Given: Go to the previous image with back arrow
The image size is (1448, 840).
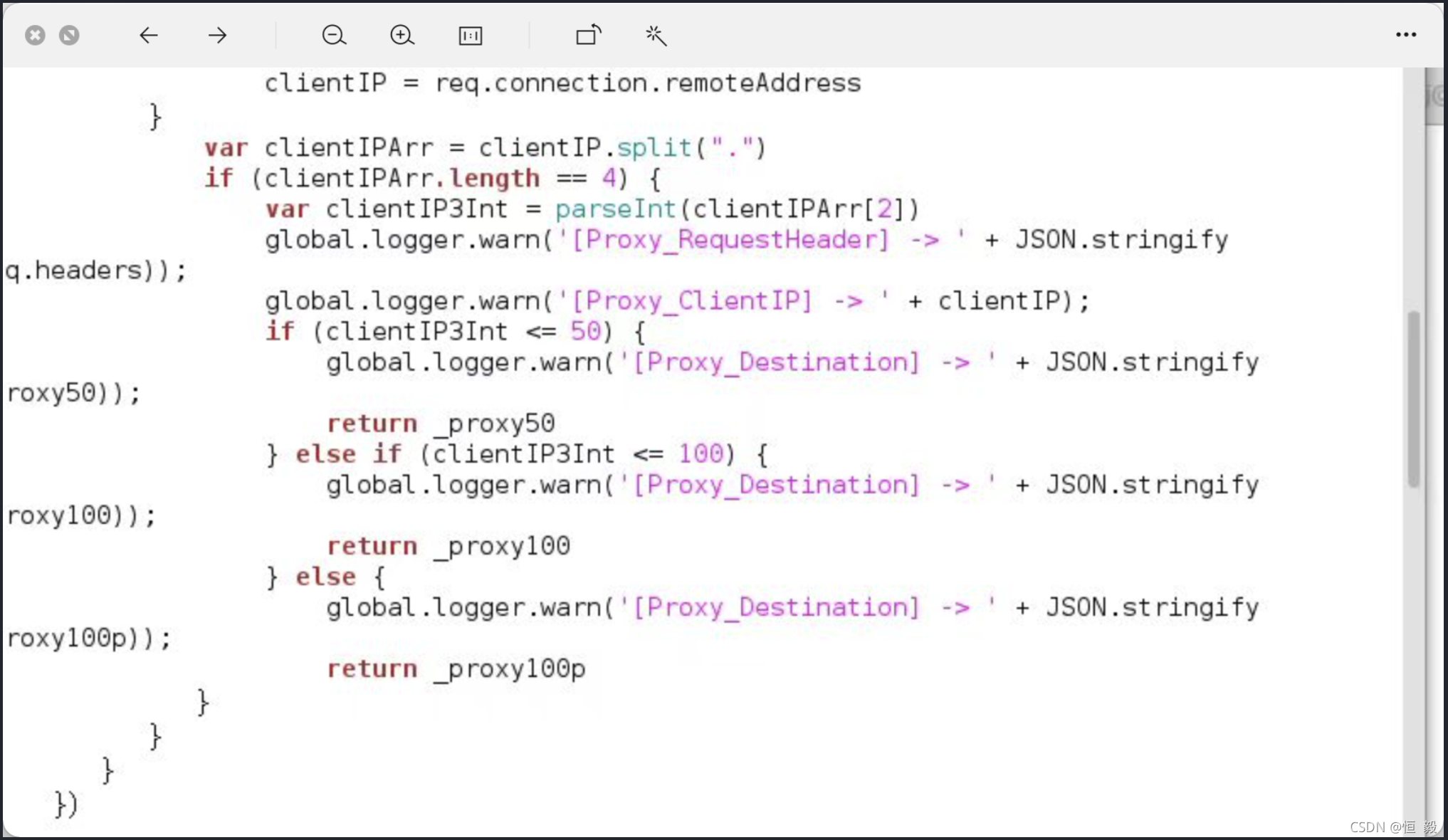Looking at the screenshot, I should click(148, 35).
